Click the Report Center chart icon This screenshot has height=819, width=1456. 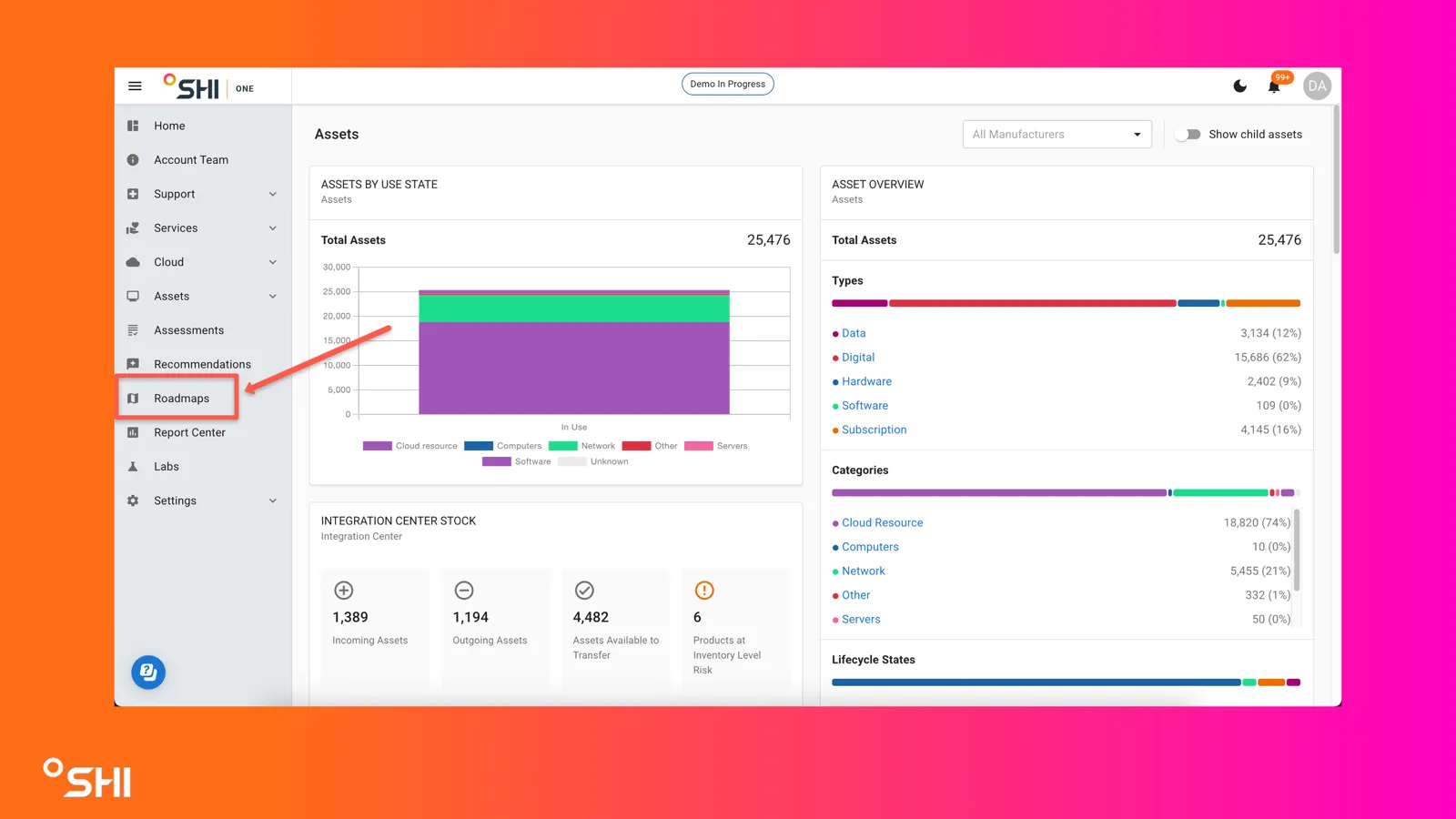tap(133, 432)
